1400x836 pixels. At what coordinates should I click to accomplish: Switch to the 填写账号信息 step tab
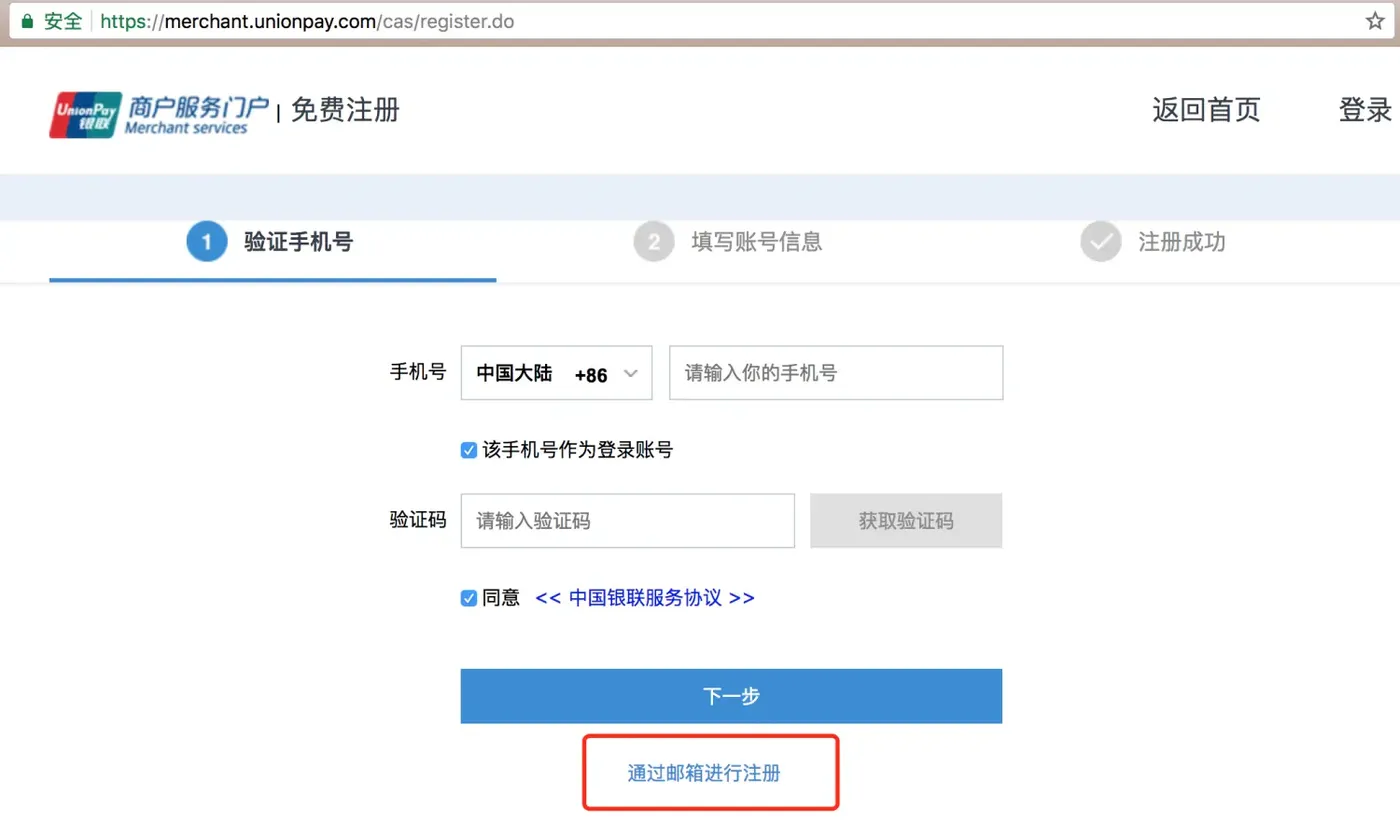click(757, 241)
